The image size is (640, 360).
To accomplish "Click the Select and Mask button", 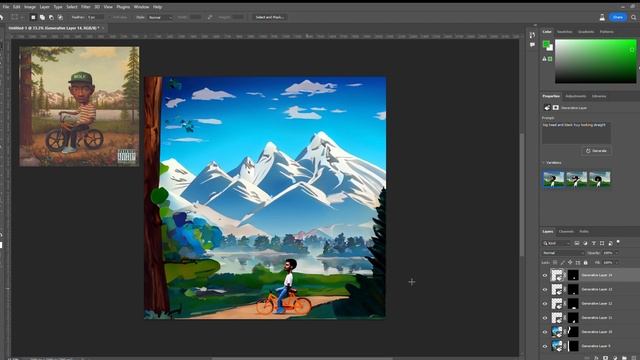I will click(x=269, y=18).
